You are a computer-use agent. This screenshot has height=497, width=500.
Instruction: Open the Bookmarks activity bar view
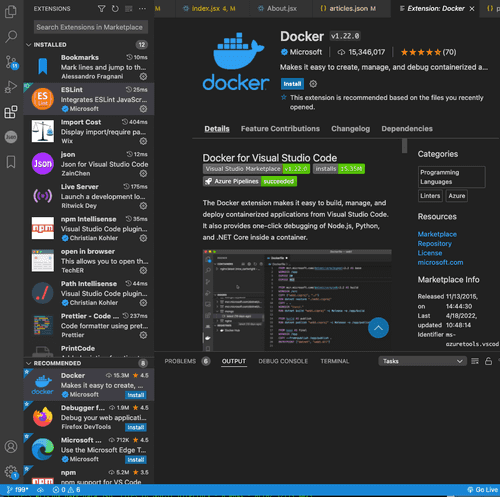[x=11, y=162]
